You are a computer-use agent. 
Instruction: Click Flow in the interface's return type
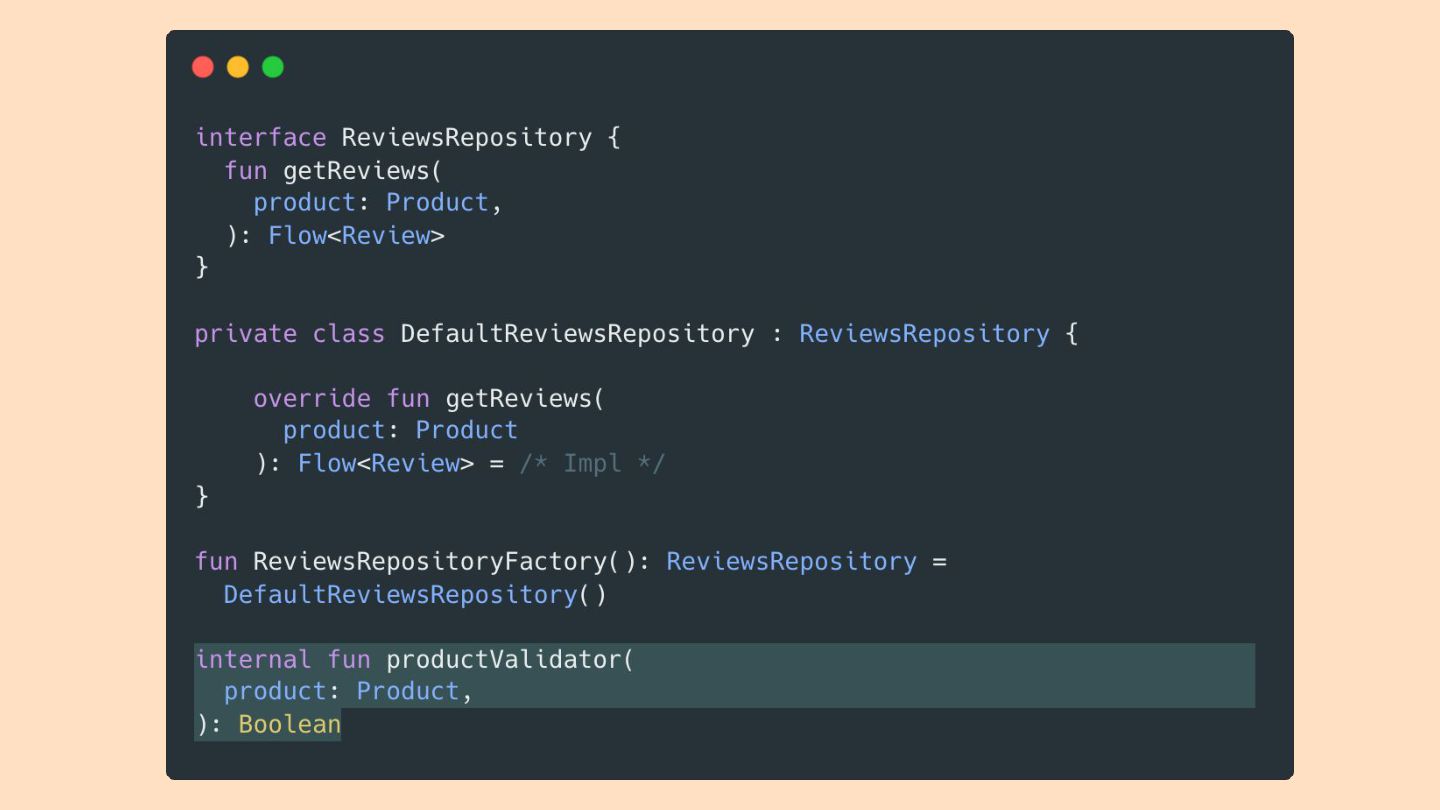point(297,235)
